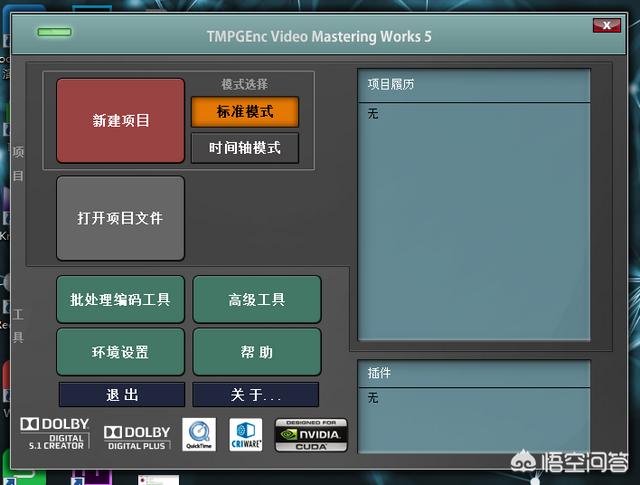640x485 pixels.
Task: Switch to 时间轴模式 mode
Action: click(x=245, y=148)
